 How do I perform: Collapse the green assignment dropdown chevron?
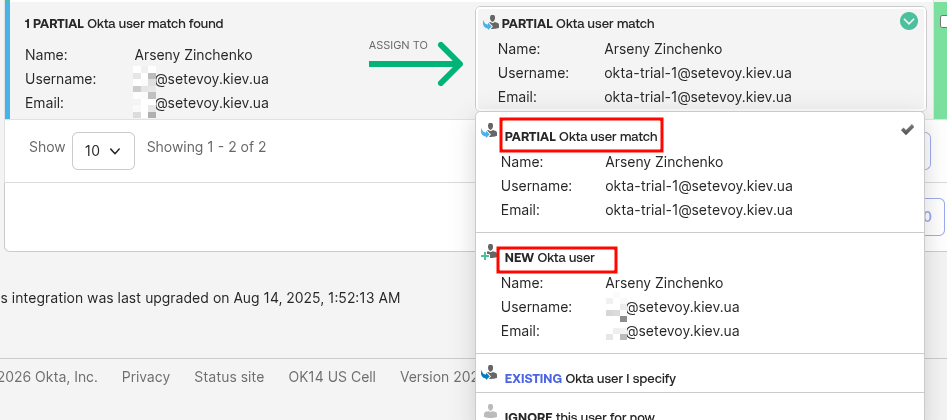(x=908, y=21)
